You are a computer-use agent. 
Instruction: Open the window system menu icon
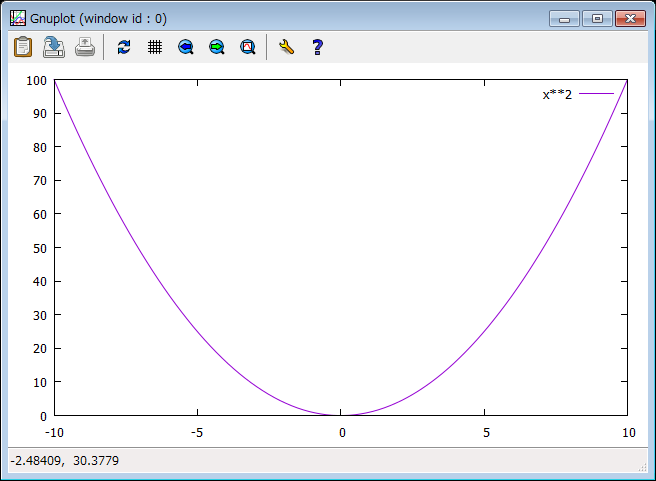click(x=17, y=18)
